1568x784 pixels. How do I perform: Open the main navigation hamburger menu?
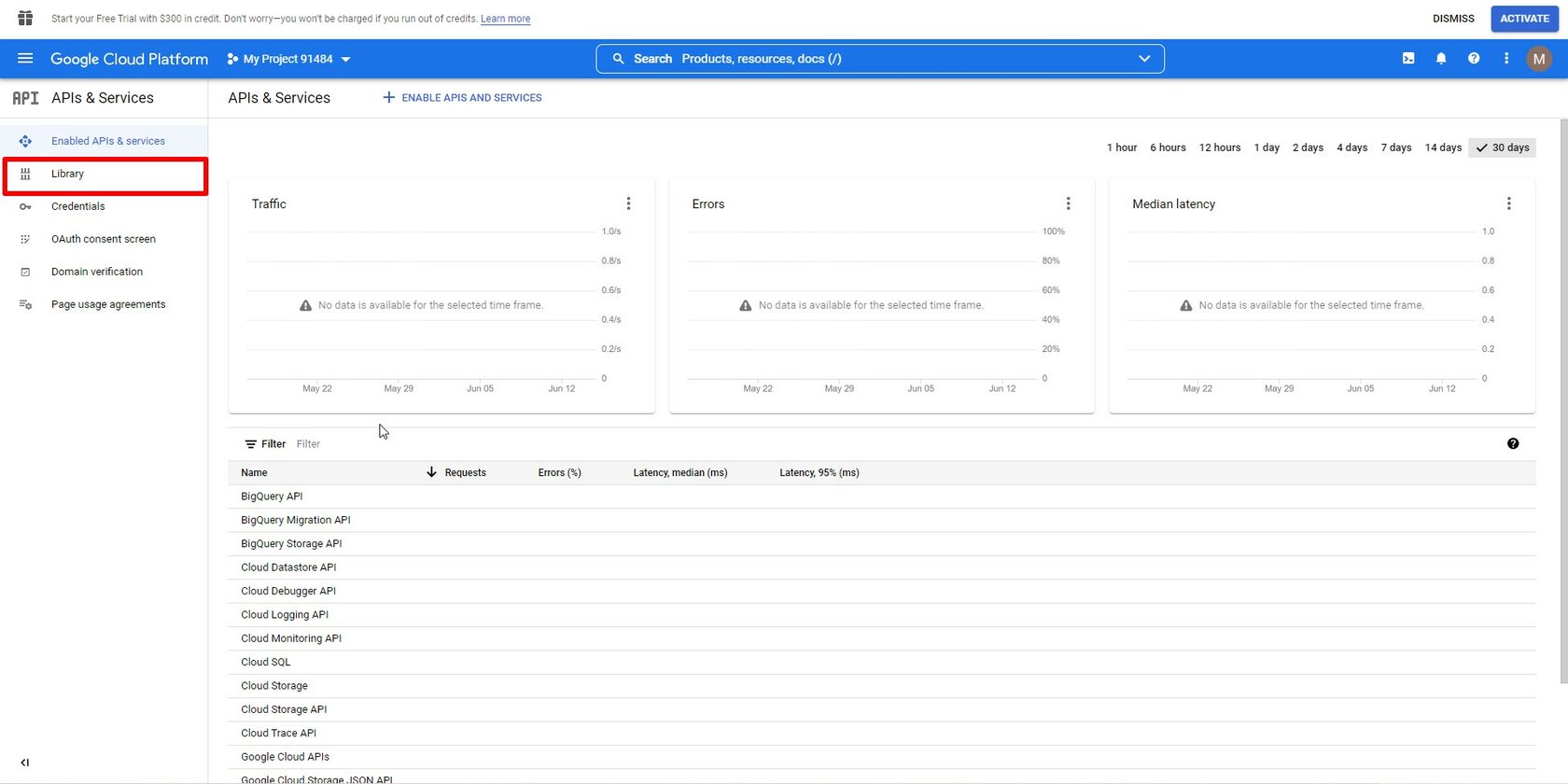pyautogui.click(x=25, y=59)
